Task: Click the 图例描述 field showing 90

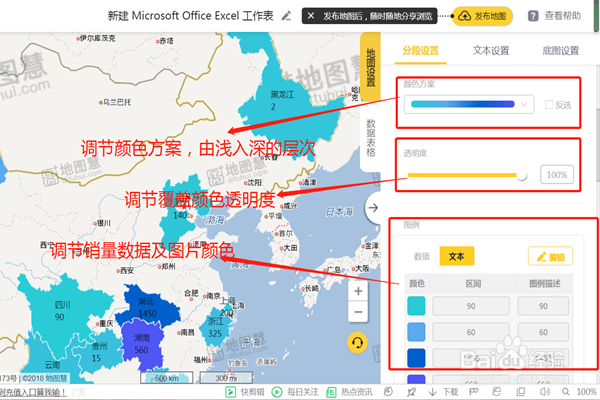Action: coord(543,306)
